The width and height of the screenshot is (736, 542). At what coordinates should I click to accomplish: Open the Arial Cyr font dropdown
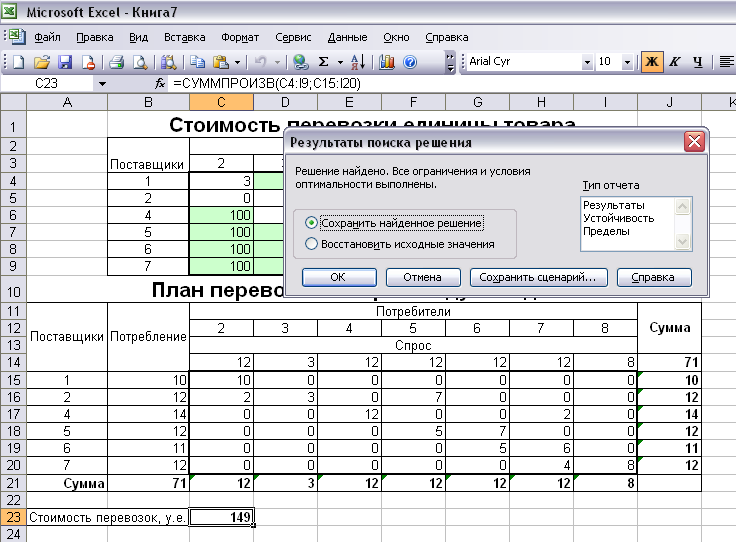587,62
